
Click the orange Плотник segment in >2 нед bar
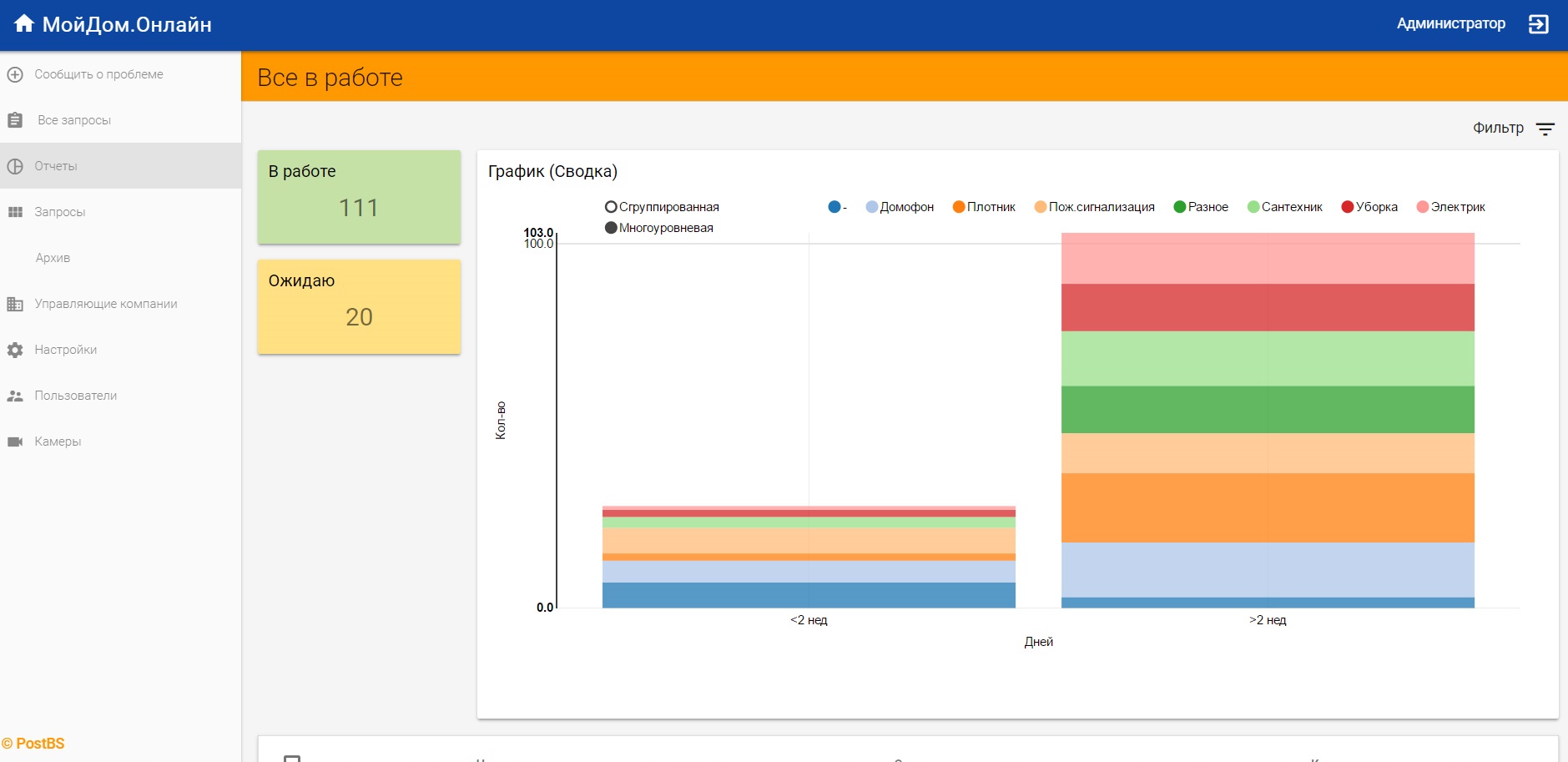tap(1268, 507)
